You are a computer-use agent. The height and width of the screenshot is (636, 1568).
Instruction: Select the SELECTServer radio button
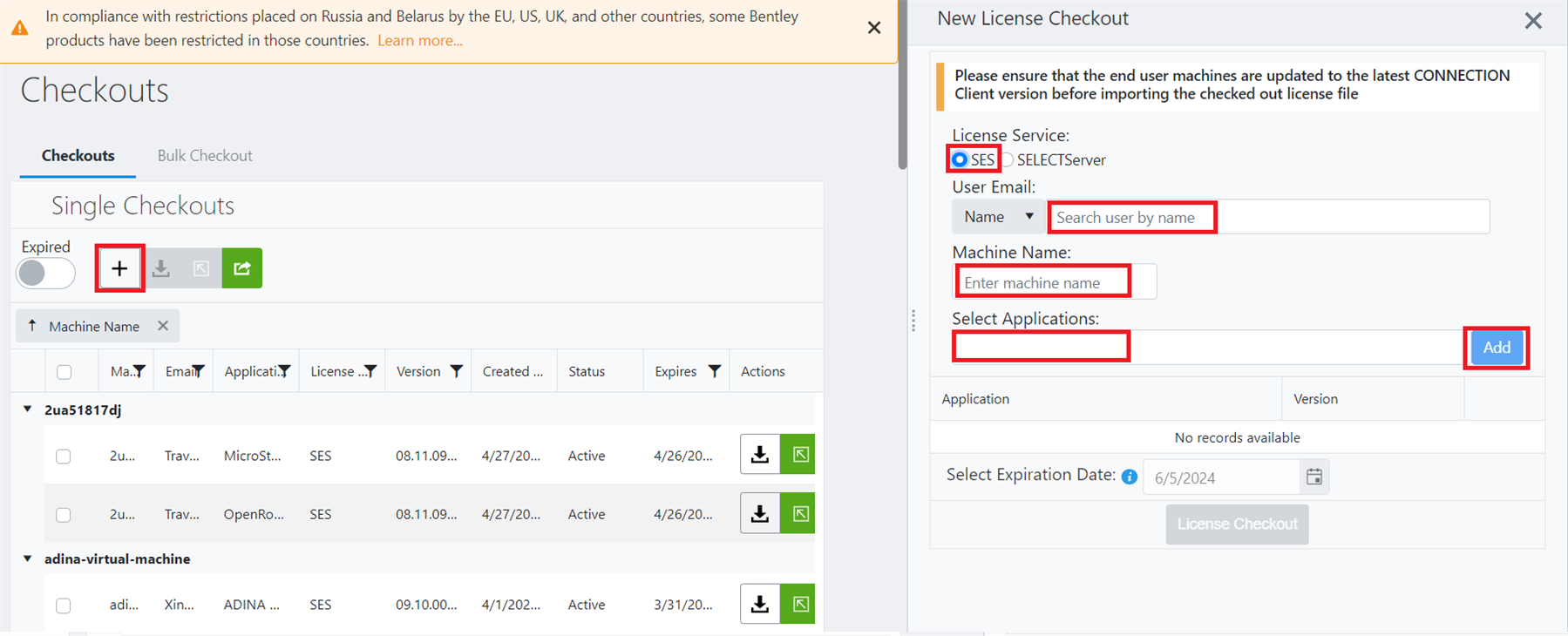(1008, 159)
